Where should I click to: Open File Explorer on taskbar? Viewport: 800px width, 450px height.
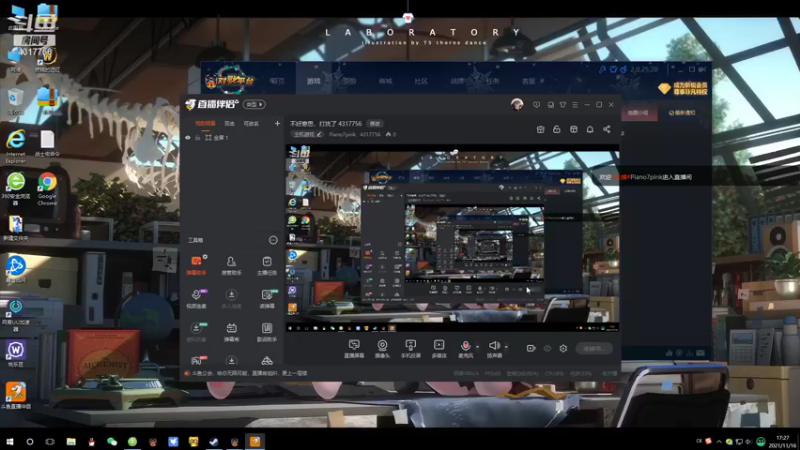click(71, 441)
